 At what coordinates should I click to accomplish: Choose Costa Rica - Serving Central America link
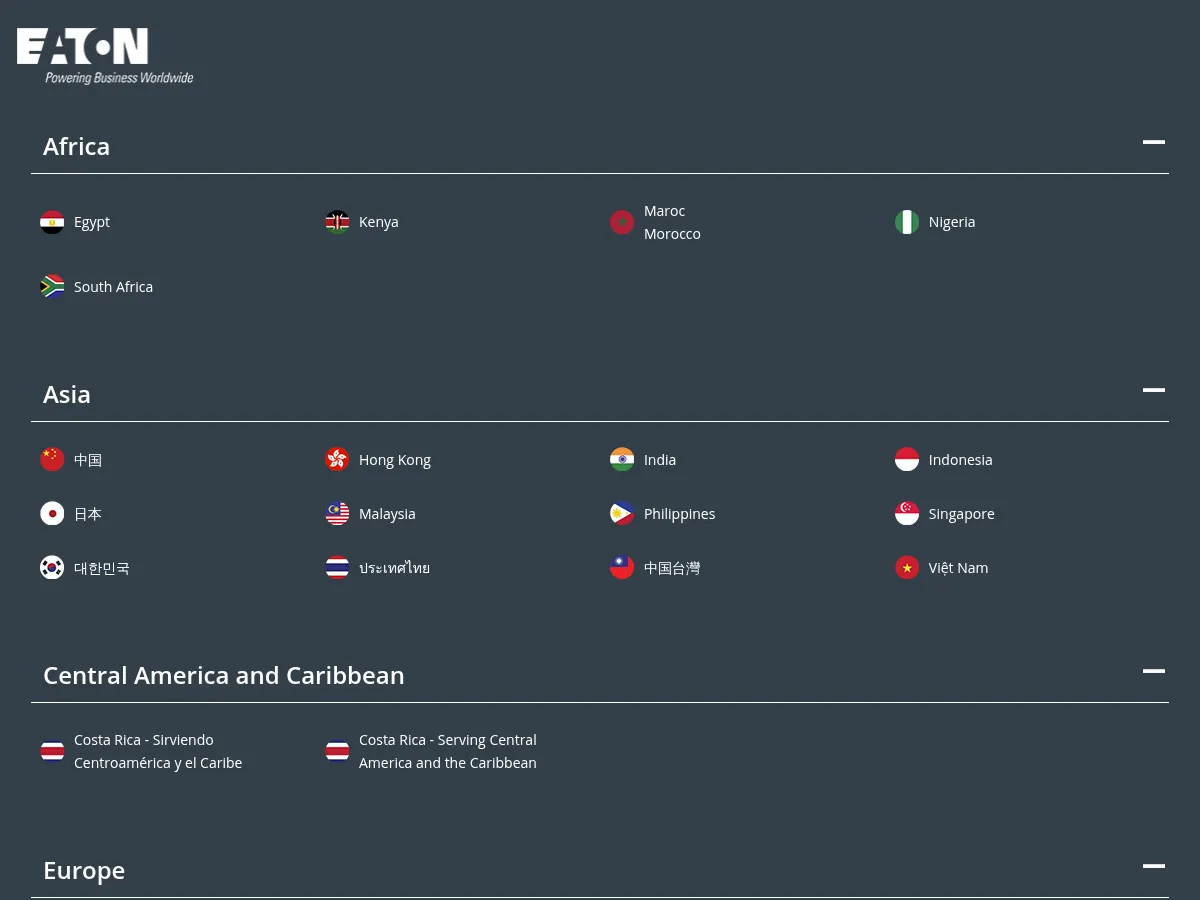[447, 751]
